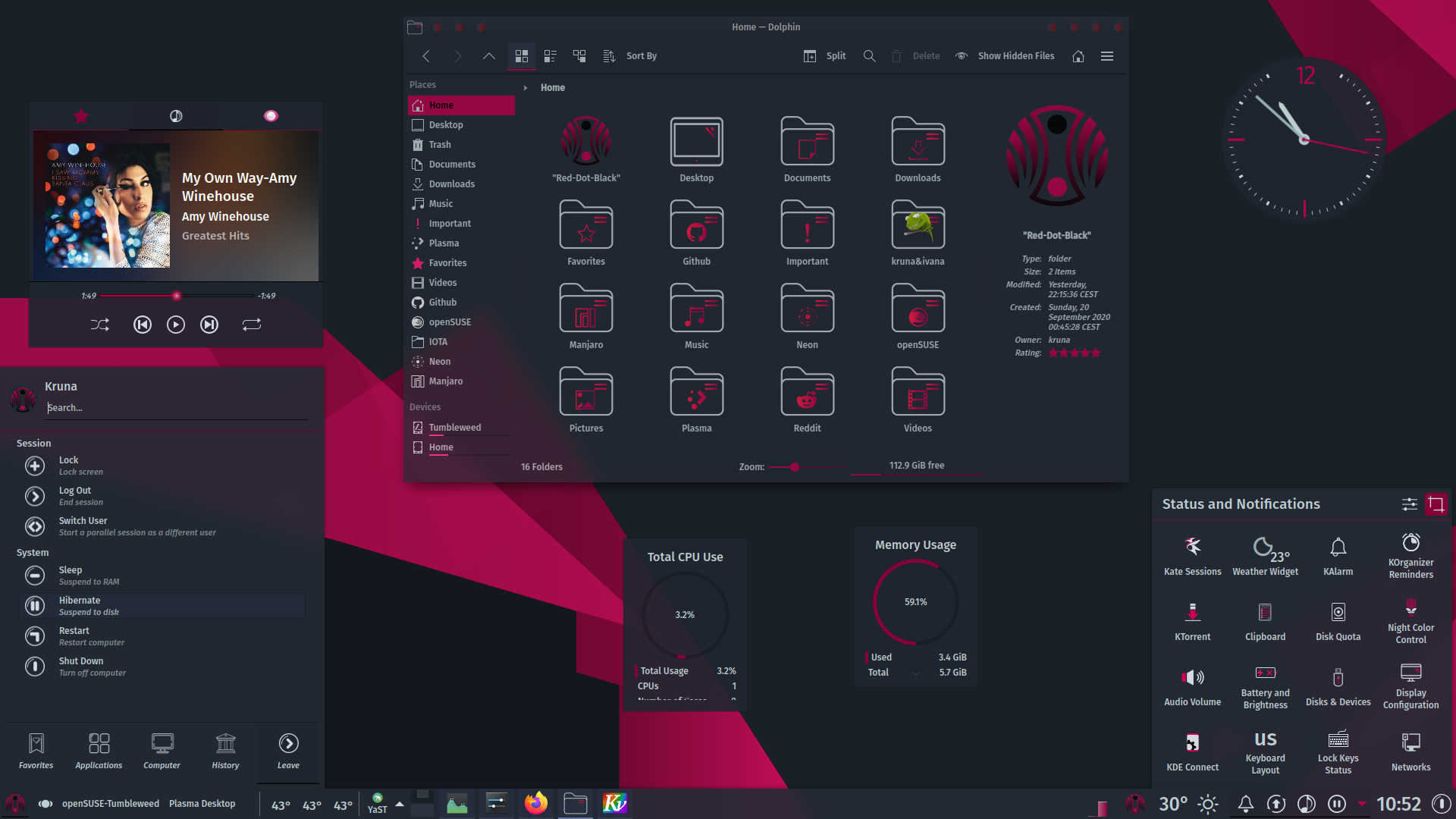Open Night Color Control
This screenshot has width=1456, height=819.
click(1411, 621)
